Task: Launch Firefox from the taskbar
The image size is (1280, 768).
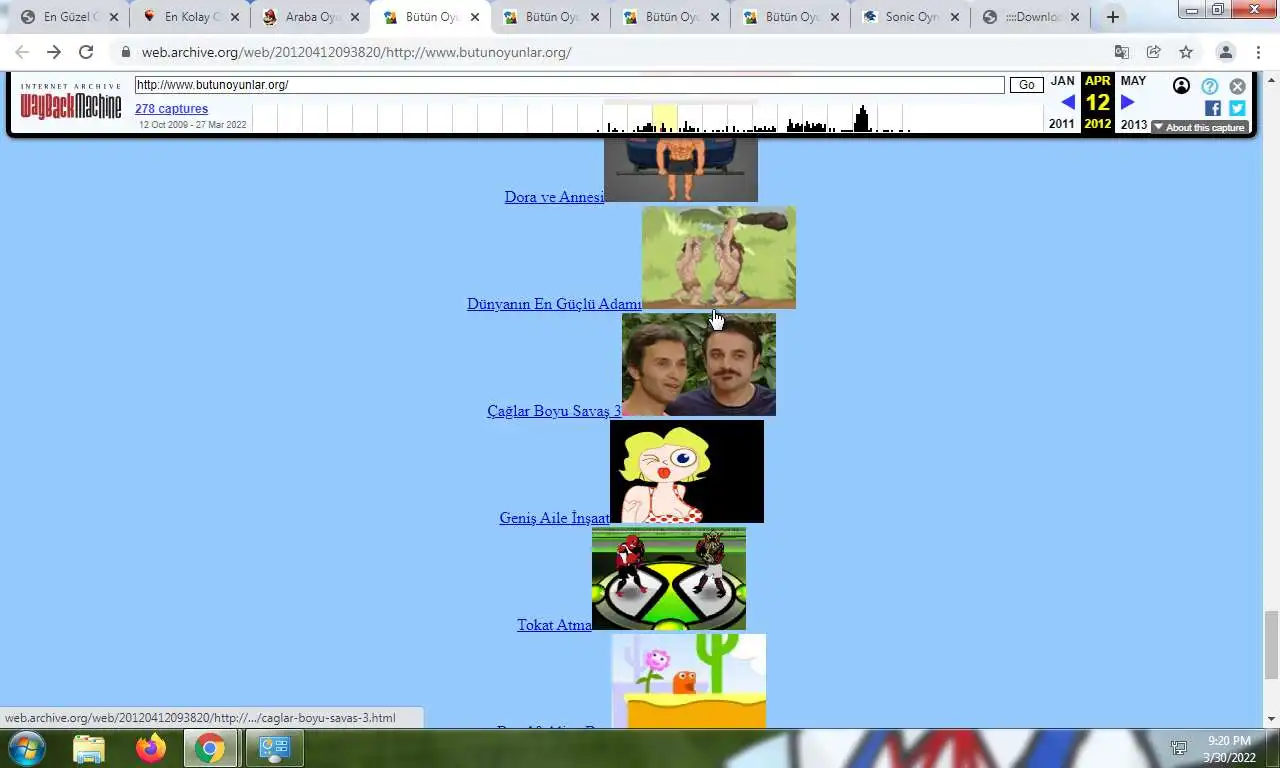Action: (x=151, y=748)
